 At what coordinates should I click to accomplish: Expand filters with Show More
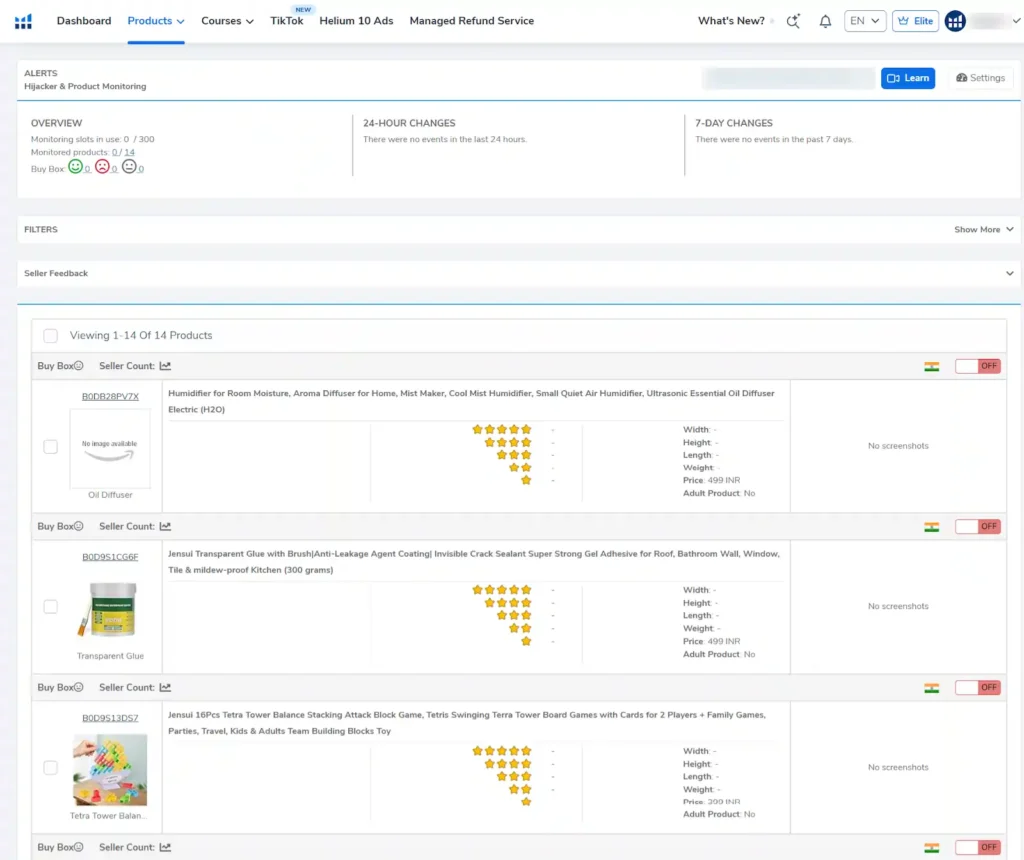983,230
